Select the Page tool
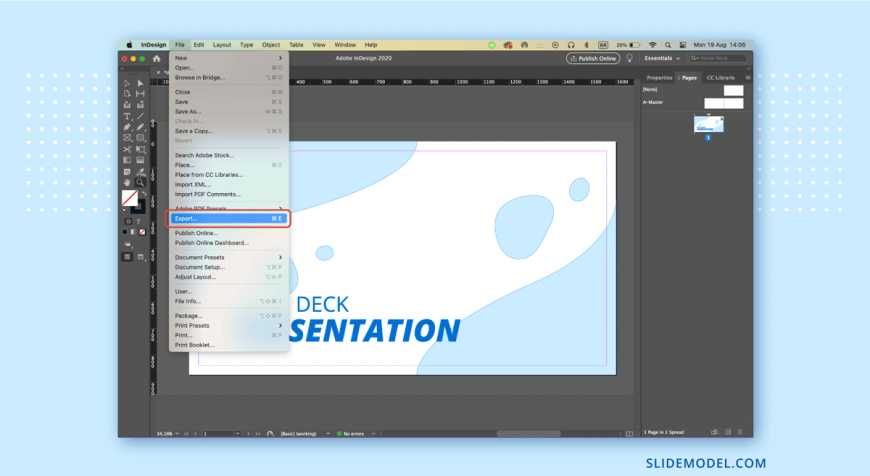This screenshot has width=870, height=476. 127,94
